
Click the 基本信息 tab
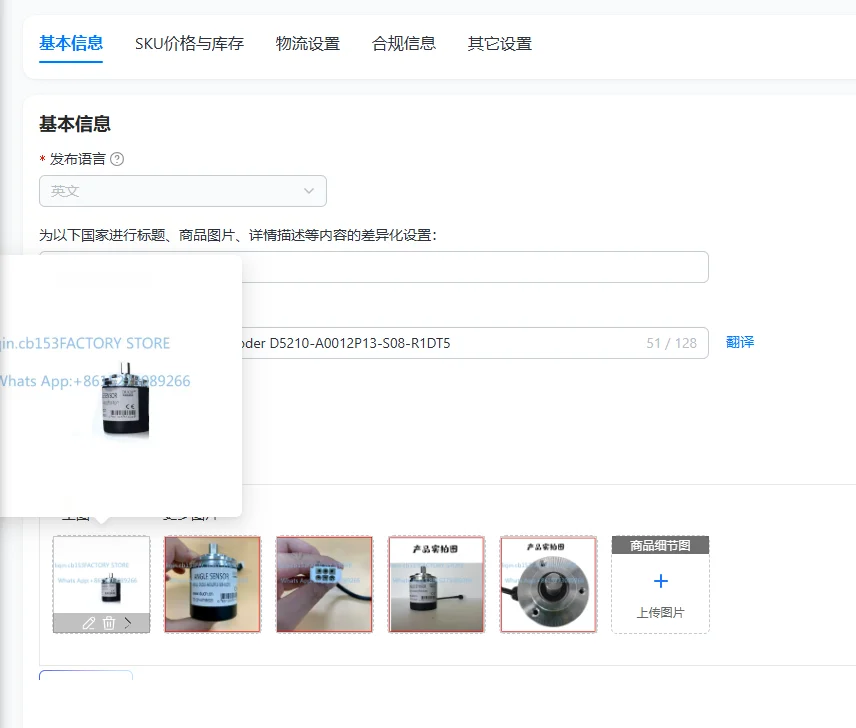point(71,44)
